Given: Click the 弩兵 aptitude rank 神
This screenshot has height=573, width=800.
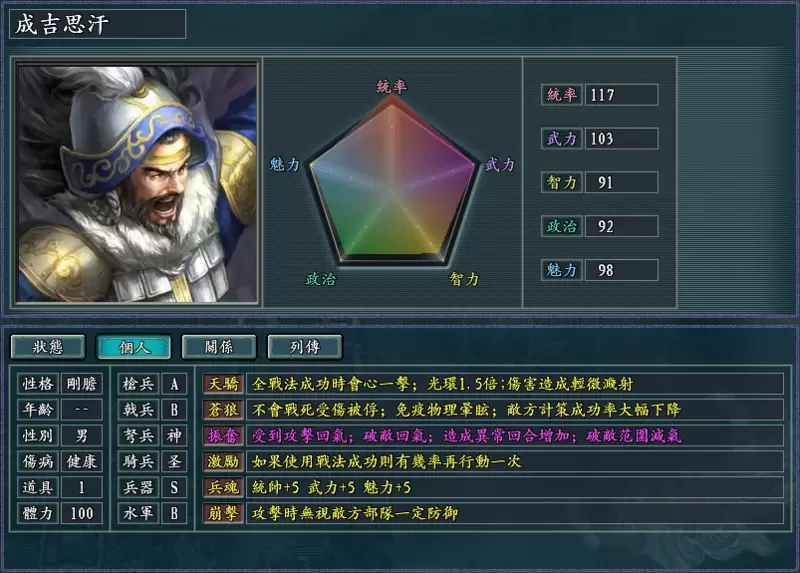Looking at the screenshot, I should coord(174,436).
